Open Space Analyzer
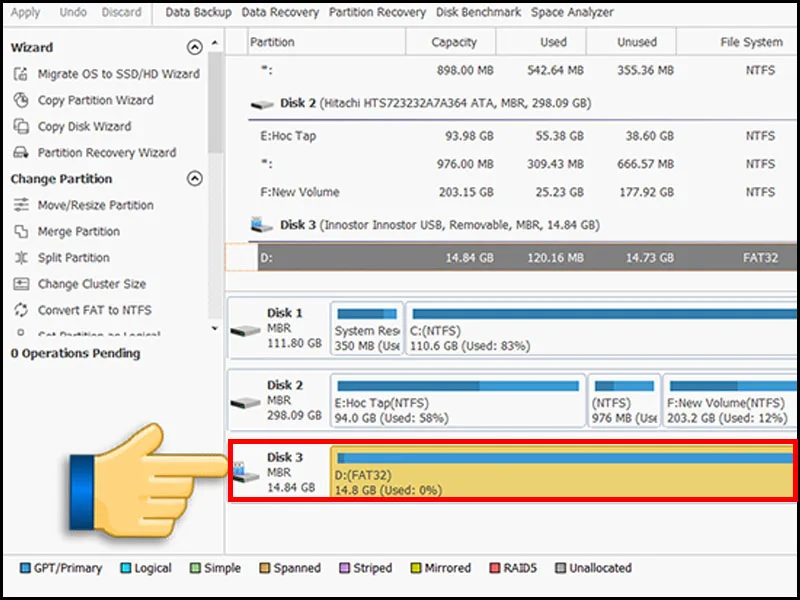800x600 pixels. click(572, 12)
